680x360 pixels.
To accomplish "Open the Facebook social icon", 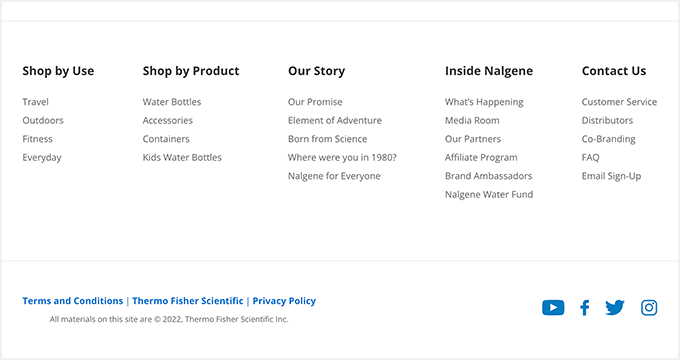I will tap(585, 308).
